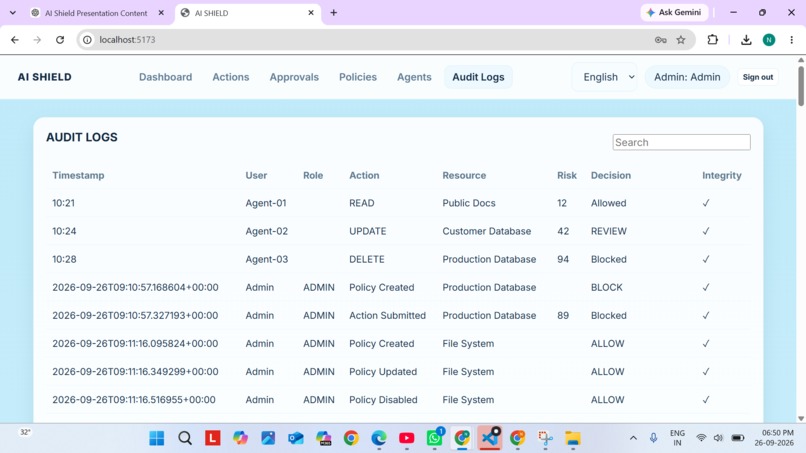Sign out of AI Shield
The width and height of the screenshot is (806, 453).
758,77
